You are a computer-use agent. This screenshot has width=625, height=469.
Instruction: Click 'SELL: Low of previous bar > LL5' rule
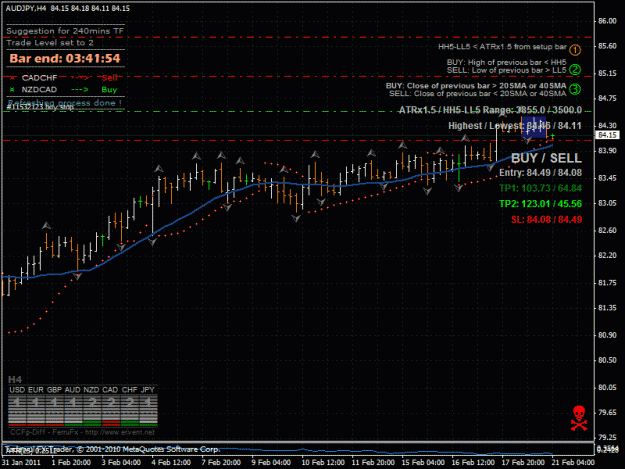tap(506, 71)
